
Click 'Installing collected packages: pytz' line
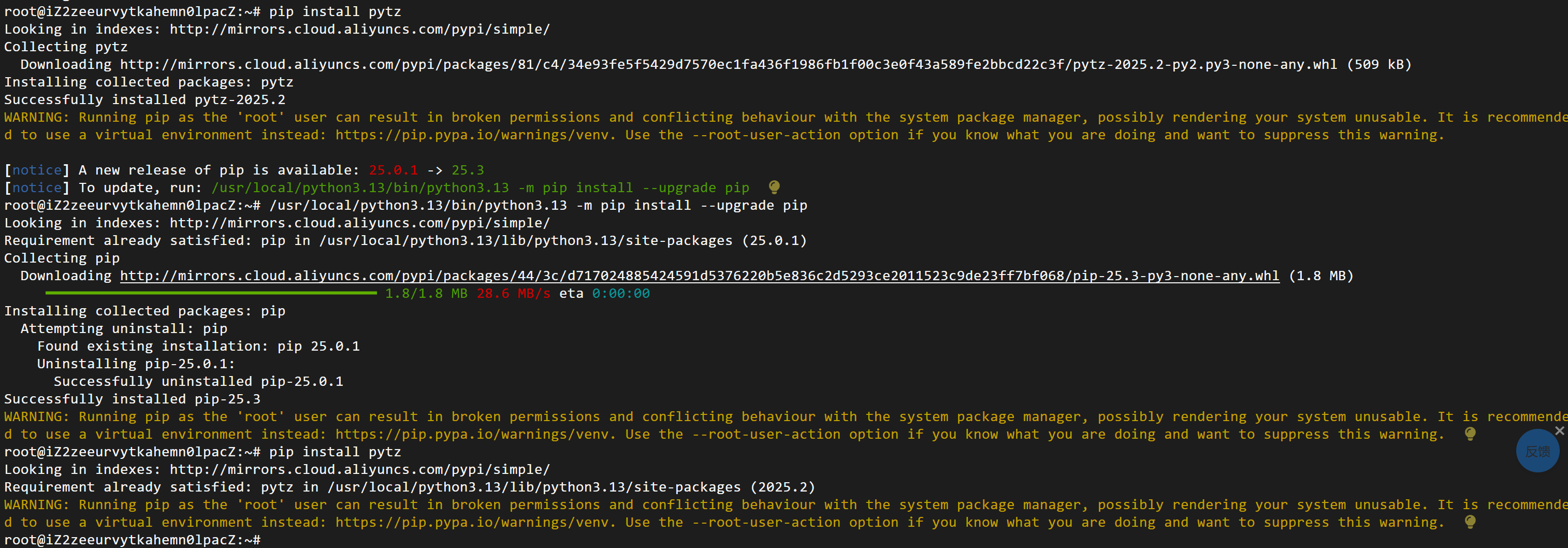pos(149,82)
